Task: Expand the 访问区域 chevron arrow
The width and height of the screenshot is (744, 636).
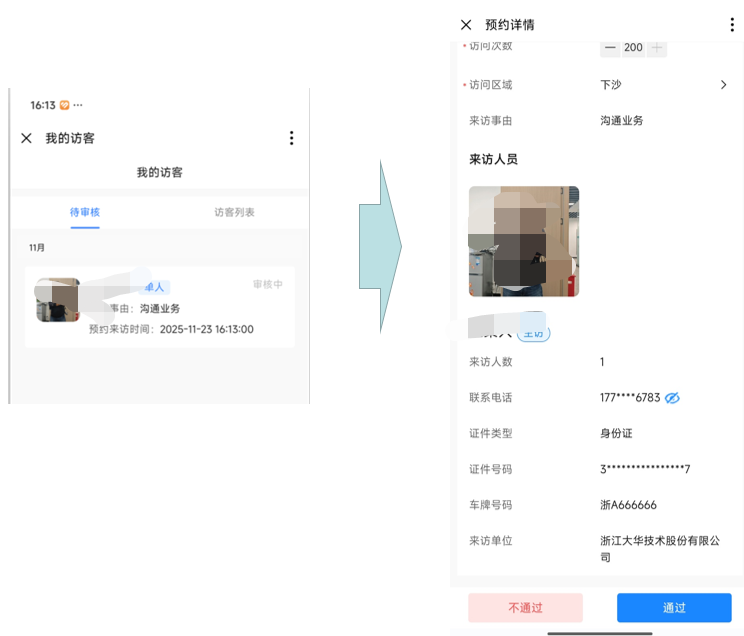Action: click(x=724, y=85)
